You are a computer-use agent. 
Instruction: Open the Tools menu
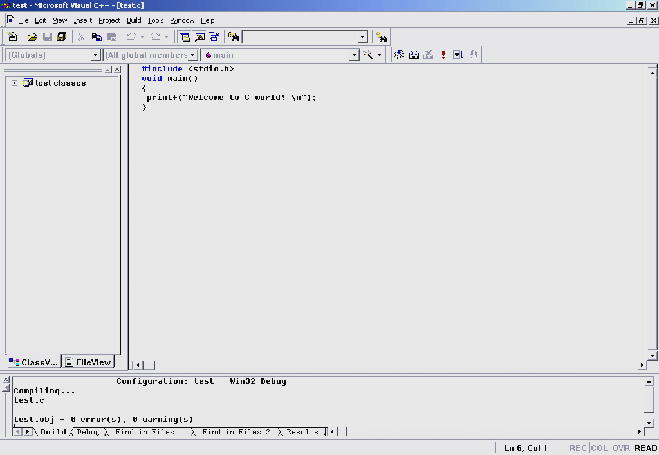(156, 21)
